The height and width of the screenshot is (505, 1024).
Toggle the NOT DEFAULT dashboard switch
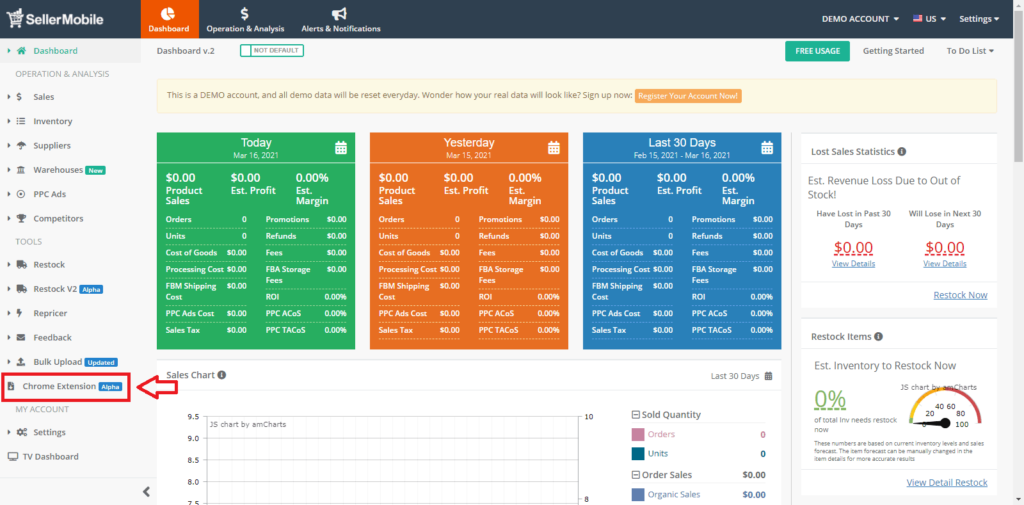[x=272, y=50]
